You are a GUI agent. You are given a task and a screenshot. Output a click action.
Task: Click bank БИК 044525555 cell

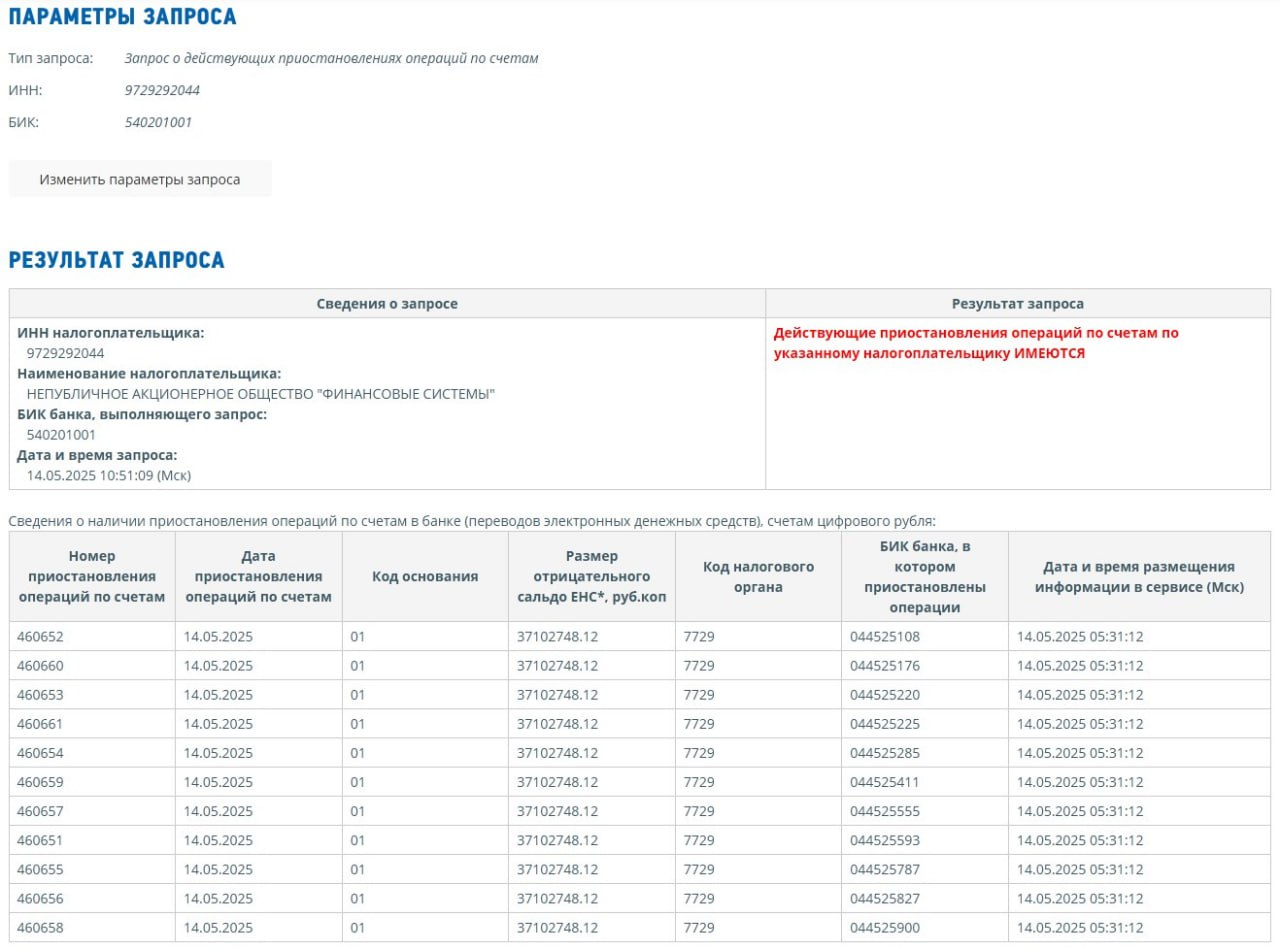(925, 811)
